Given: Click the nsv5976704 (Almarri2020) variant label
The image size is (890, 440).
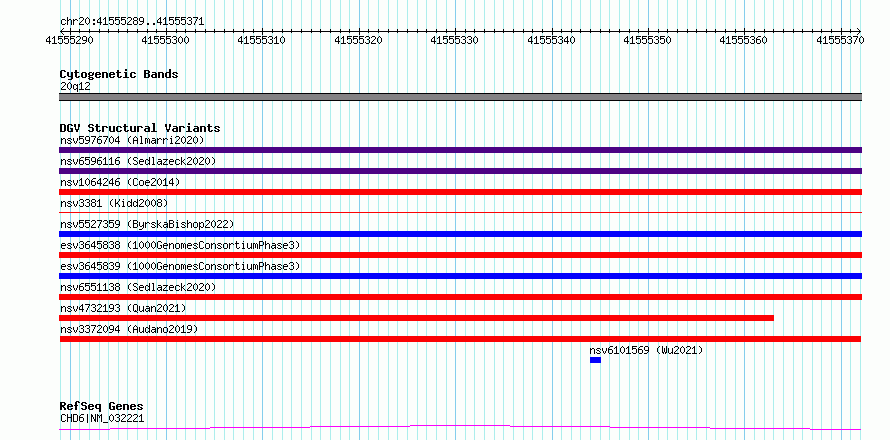Looking at the screenshot, I should [x=132, y=140].
